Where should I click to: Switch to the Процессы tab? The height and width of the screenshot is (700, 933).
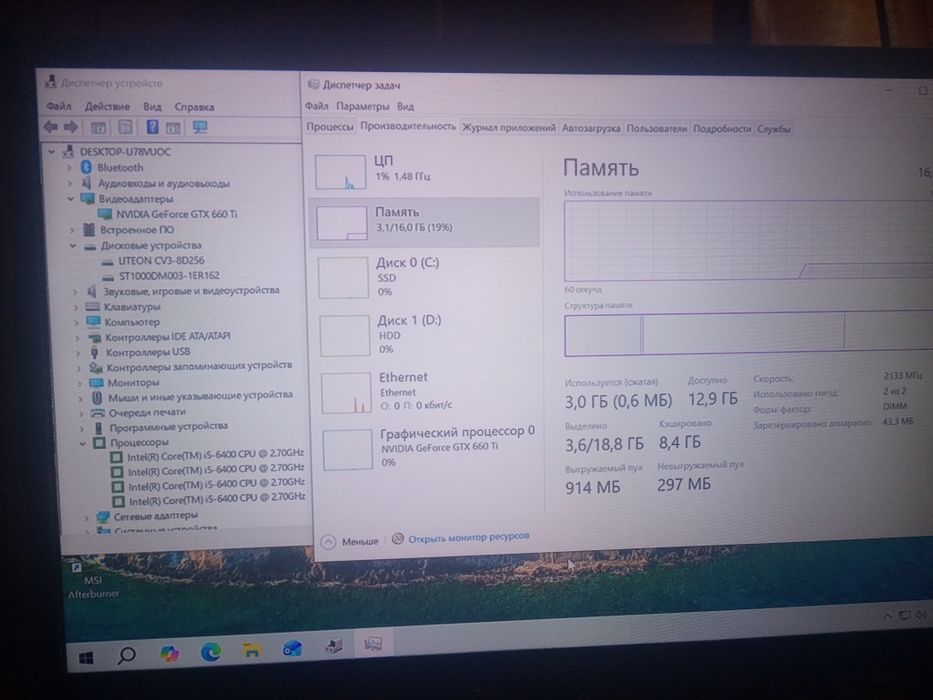pyautogui.click(x=330, y=127)
